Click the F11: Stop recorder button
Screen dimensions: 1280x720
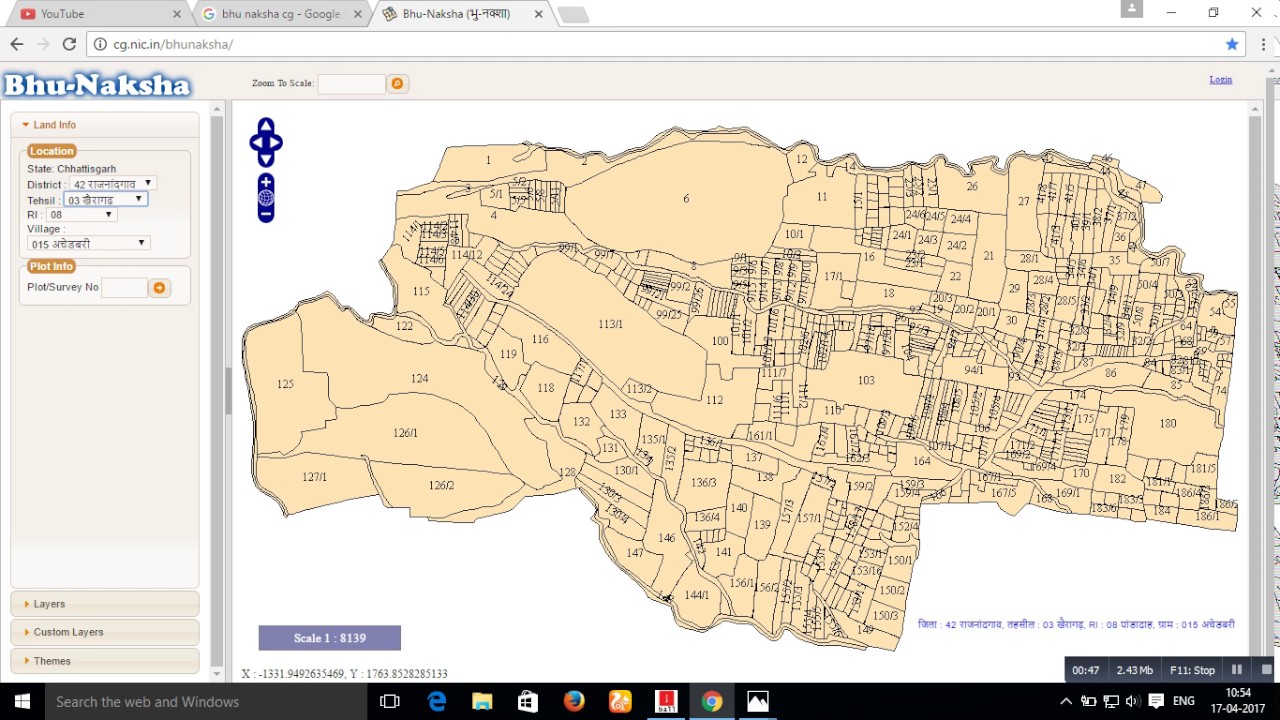click(1191, 670)
